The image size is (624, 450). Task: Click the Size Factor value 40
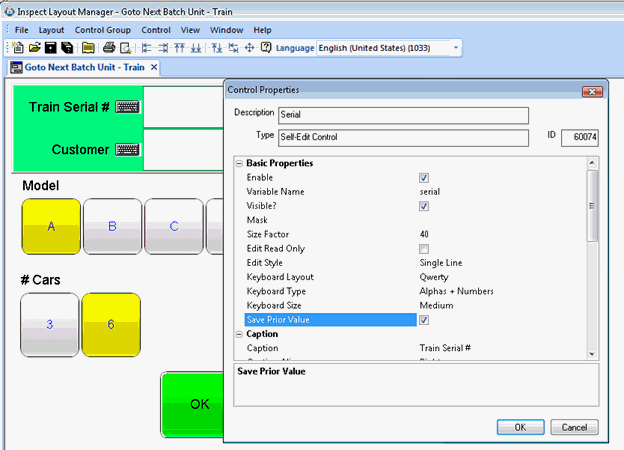[x=424, y=234]
